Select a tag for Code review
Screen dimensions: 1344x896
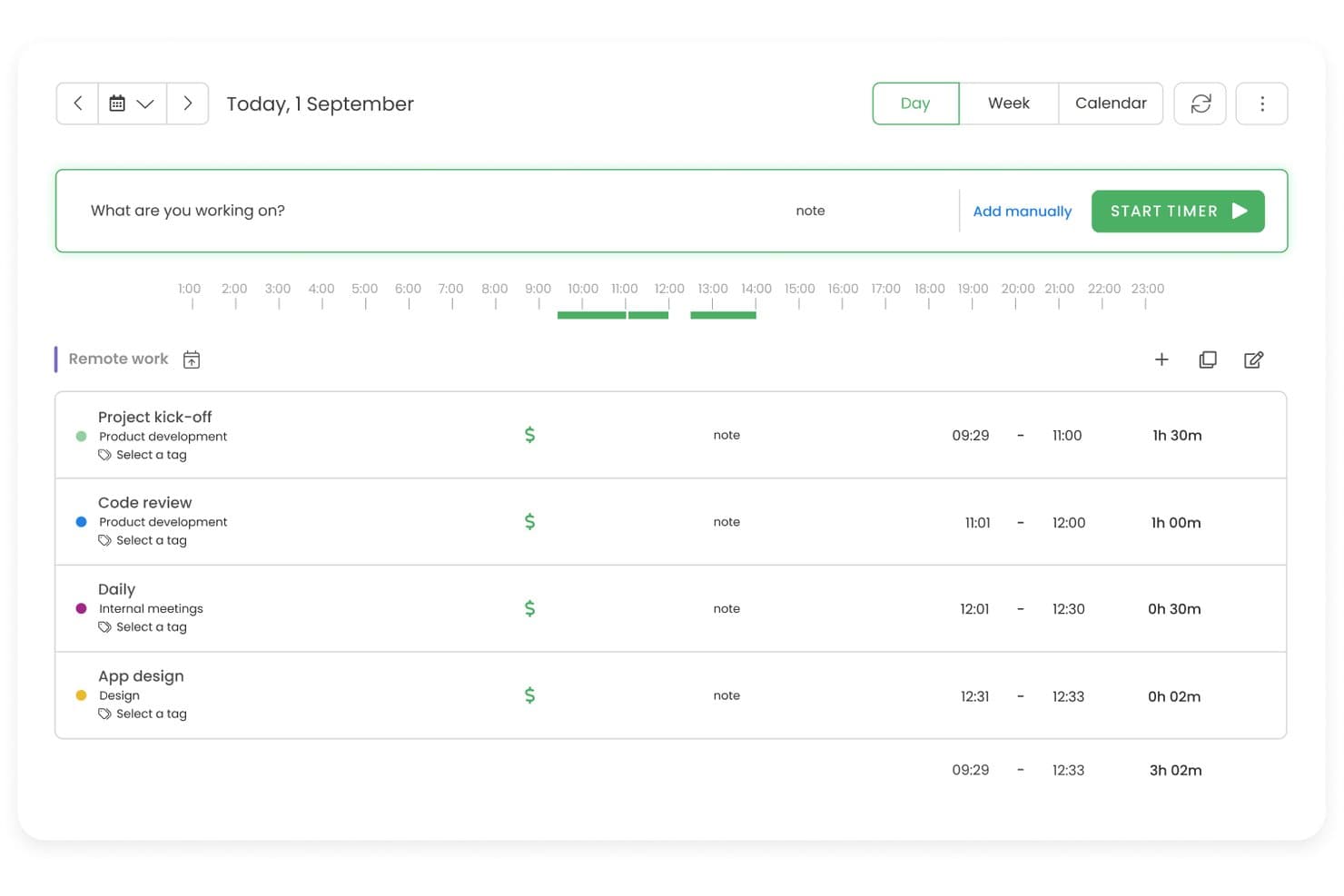143,540
